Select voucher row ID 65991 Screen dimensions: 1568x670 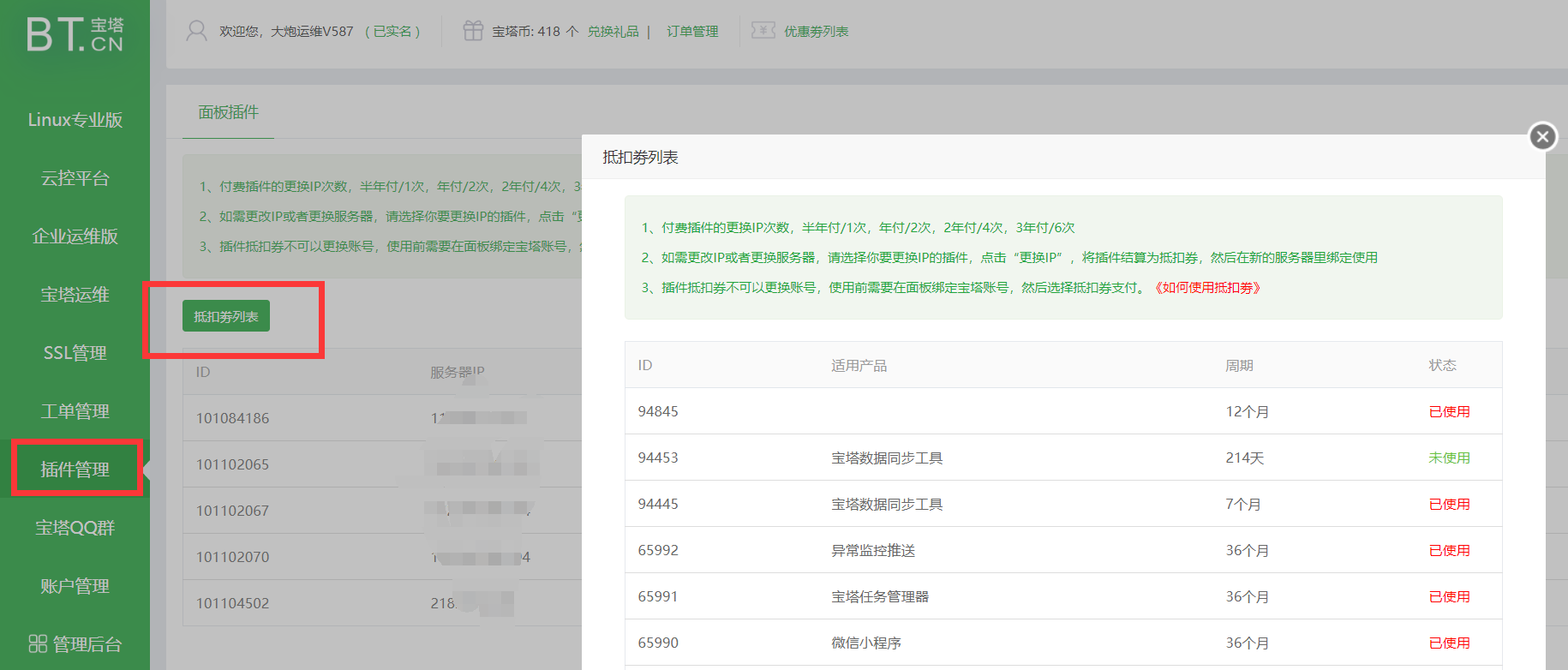coord(1063,596)
